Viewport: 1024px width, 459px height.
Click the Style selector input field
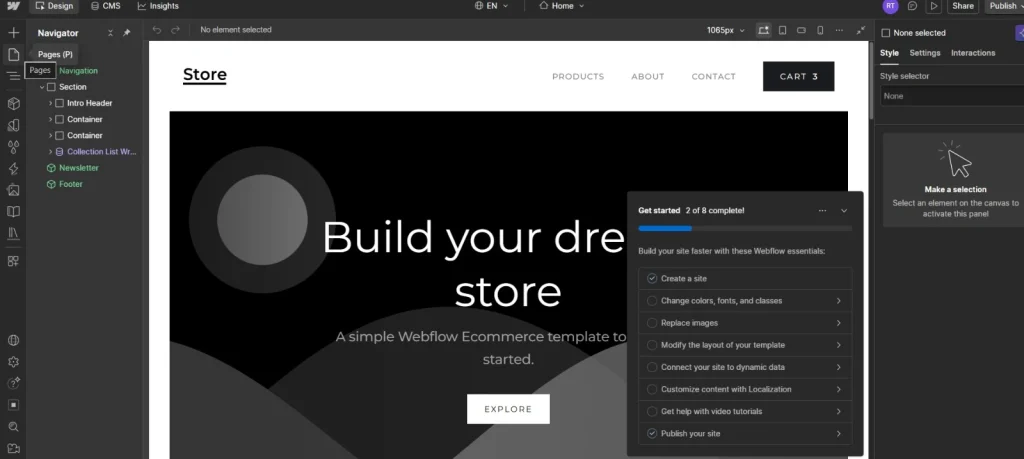coord(952,96)
